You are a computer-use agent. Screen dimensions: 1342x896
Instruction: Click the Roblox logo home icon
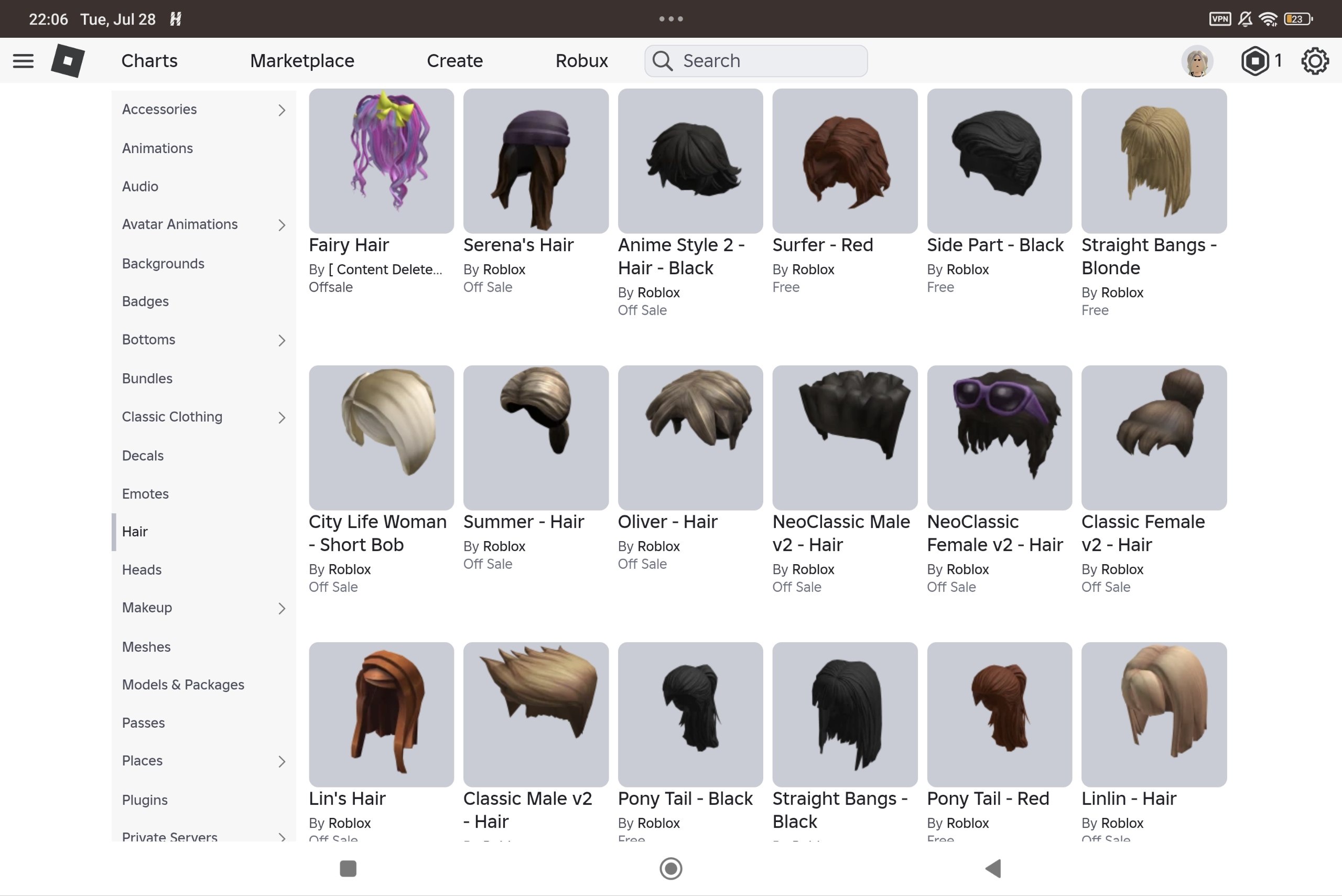tap(68, 61)
